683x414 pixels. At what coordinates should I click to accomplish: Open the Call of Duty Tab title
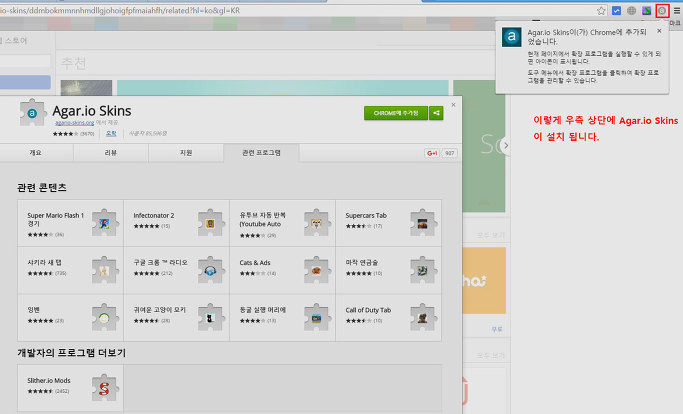pos(368,310)
